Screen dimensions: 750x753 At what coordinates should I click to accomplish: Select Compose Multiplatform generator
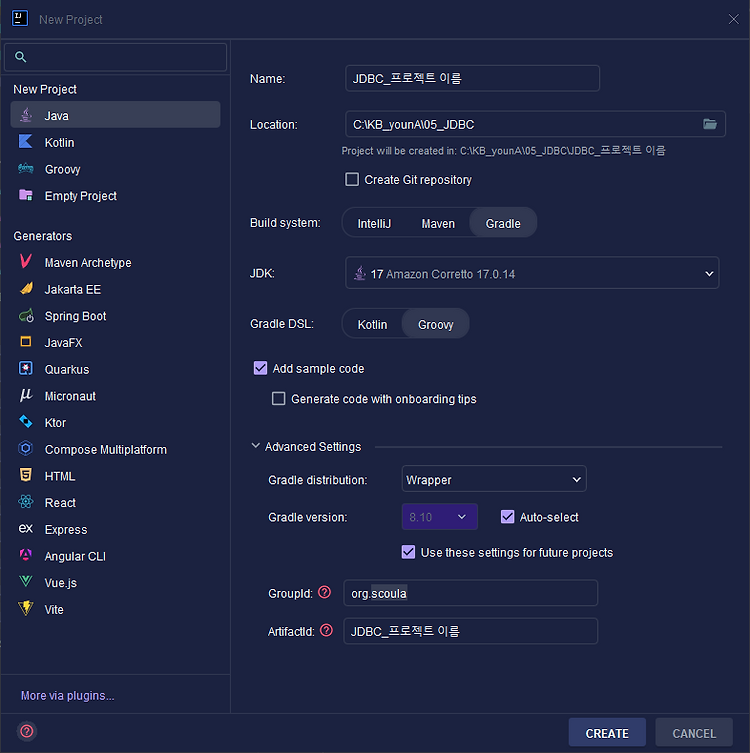click(x=115, y=449)
